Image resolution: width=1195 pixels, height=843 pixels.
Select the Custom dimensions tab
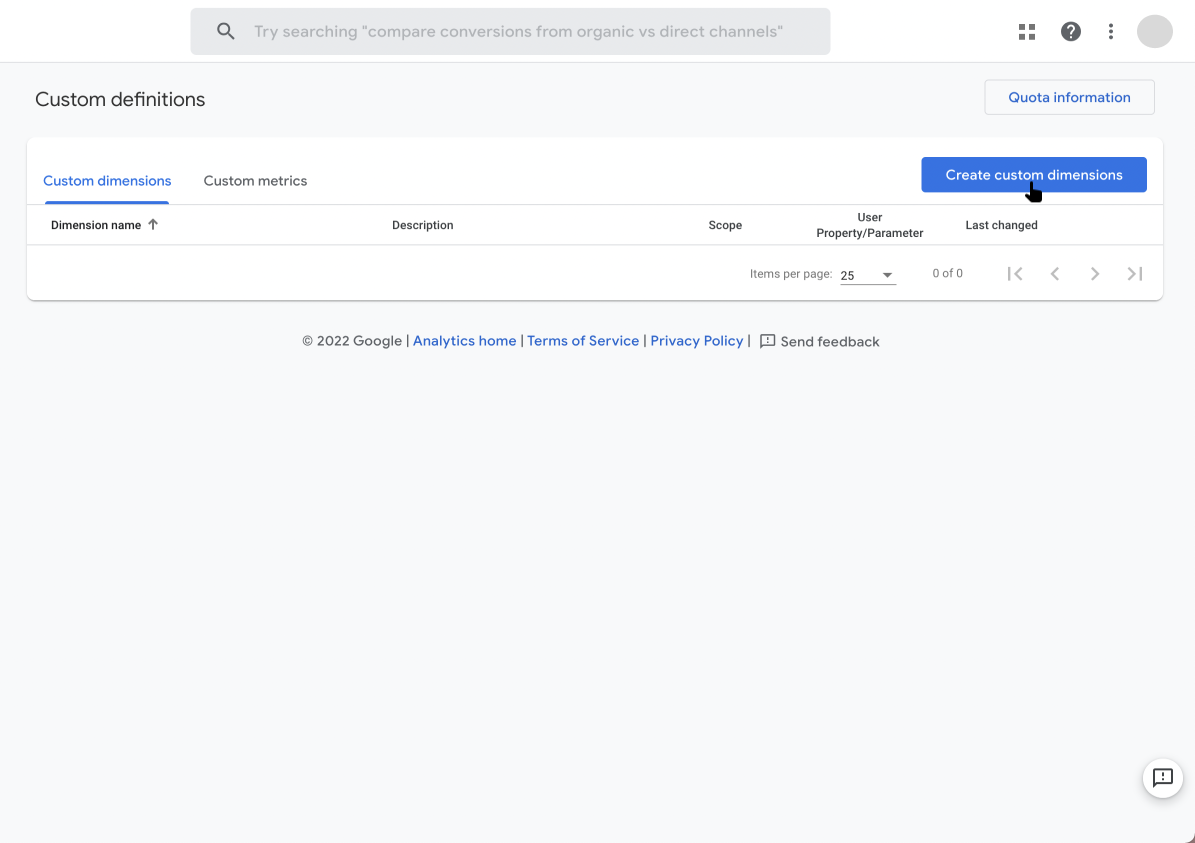coord(107,181)
